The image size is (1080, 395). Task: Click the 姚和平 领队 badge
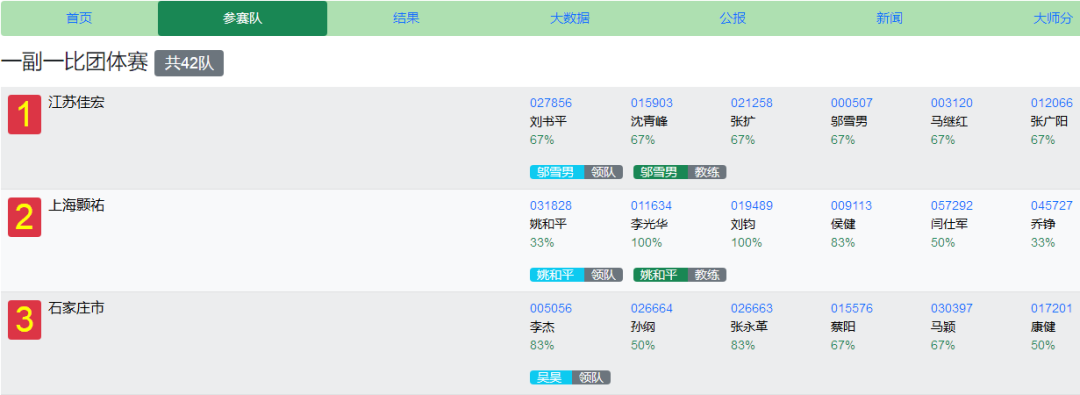click(577, 275)
